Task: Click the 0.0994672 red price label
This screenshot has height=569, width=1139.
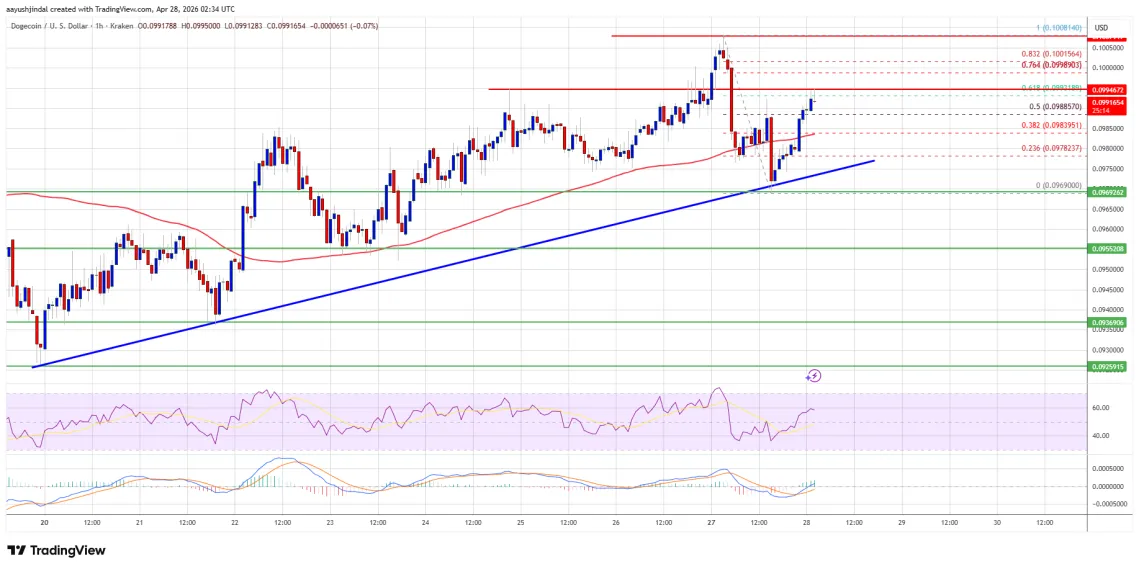Action: tap(1109, 90)
